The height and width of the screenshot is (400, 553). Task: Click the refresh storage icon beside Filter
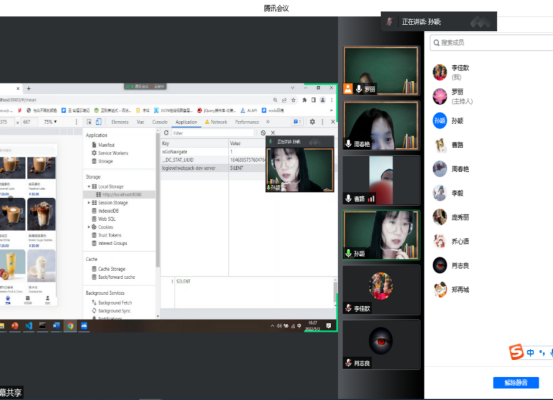(x=166, y=133)
